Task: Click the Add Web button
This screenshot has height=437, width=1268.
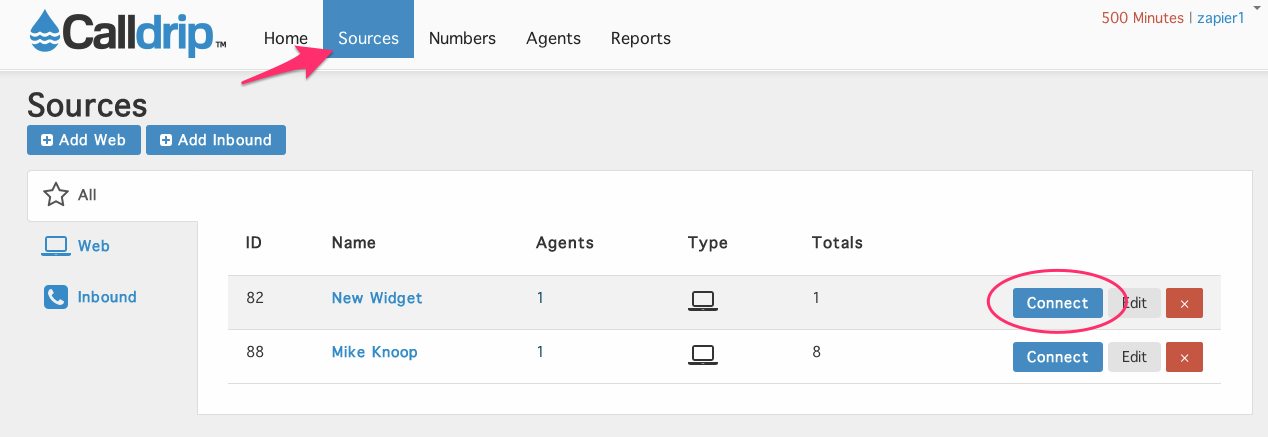Action: coord(84,140)
